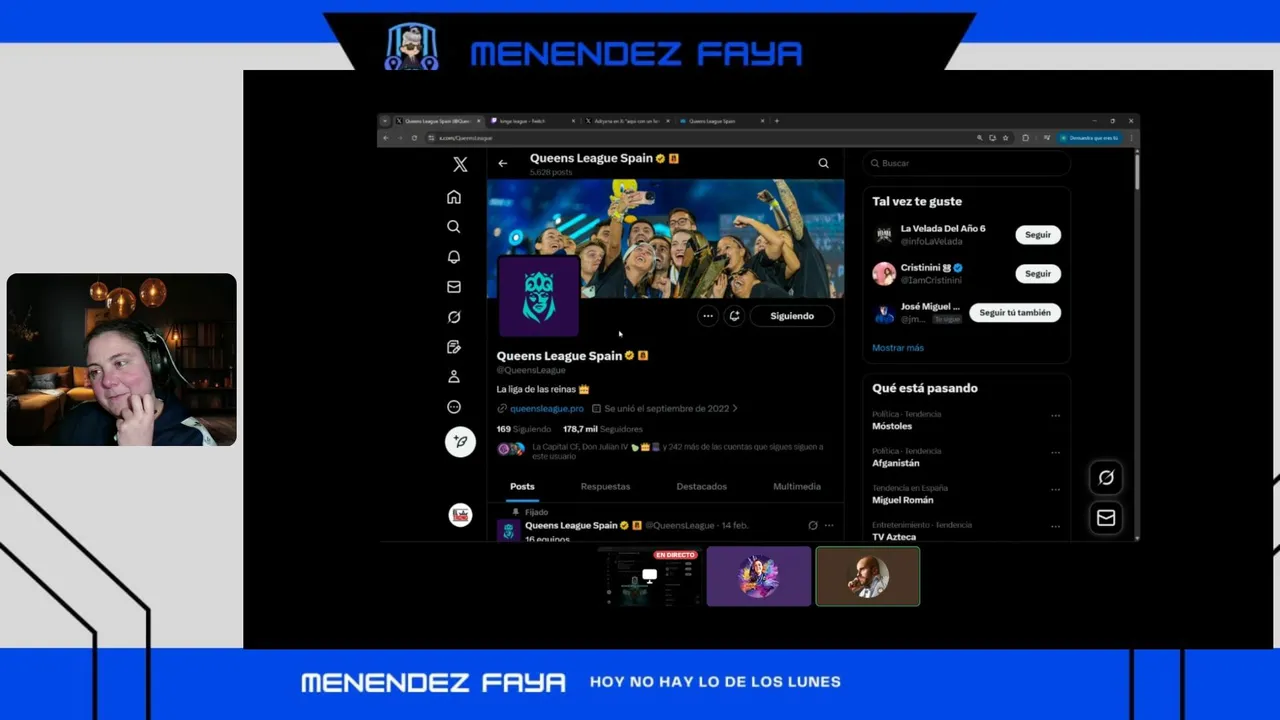Switch to kings league Twitch tab
This screenshot has width=1280, height=720.
point(533,121)
